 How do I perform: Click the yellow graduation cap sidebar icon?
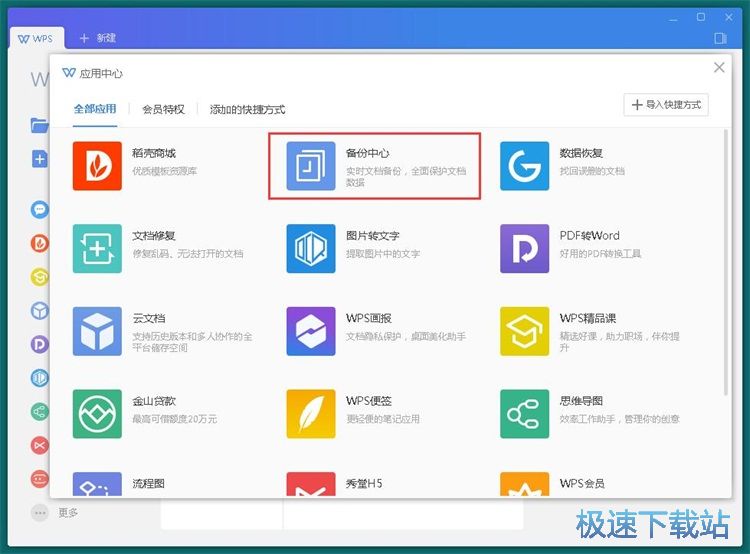pos(40,277)
